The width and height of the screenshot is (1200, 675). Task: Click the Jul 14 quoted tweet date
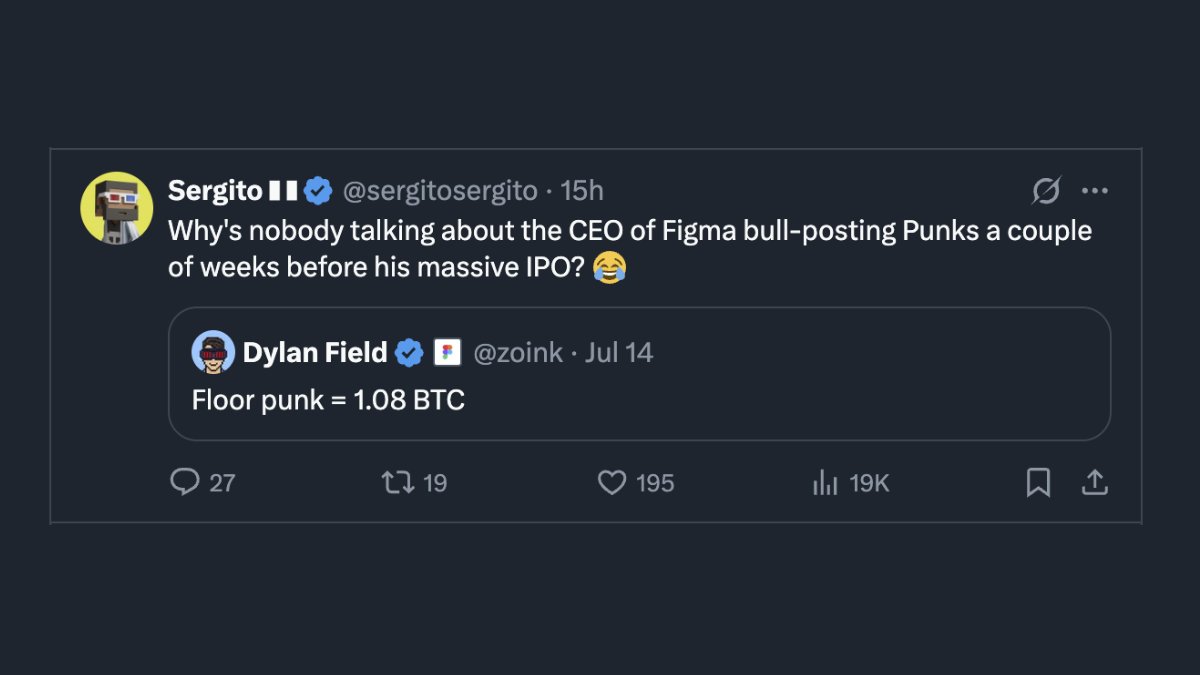pyautogui.click(x=619, y=353)
